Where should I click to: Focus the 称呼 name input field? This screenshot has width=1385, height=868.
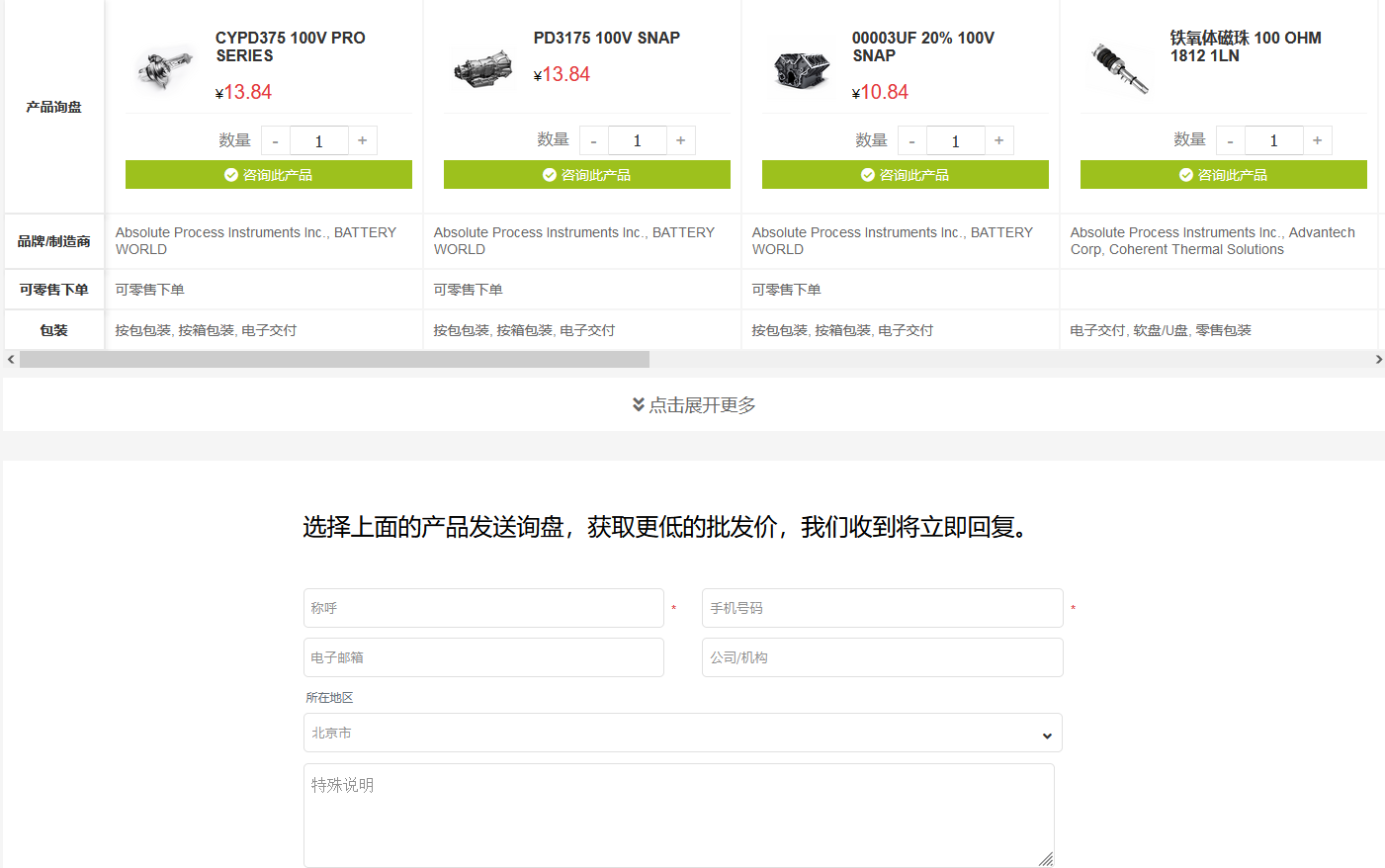(x=483, y=608)
